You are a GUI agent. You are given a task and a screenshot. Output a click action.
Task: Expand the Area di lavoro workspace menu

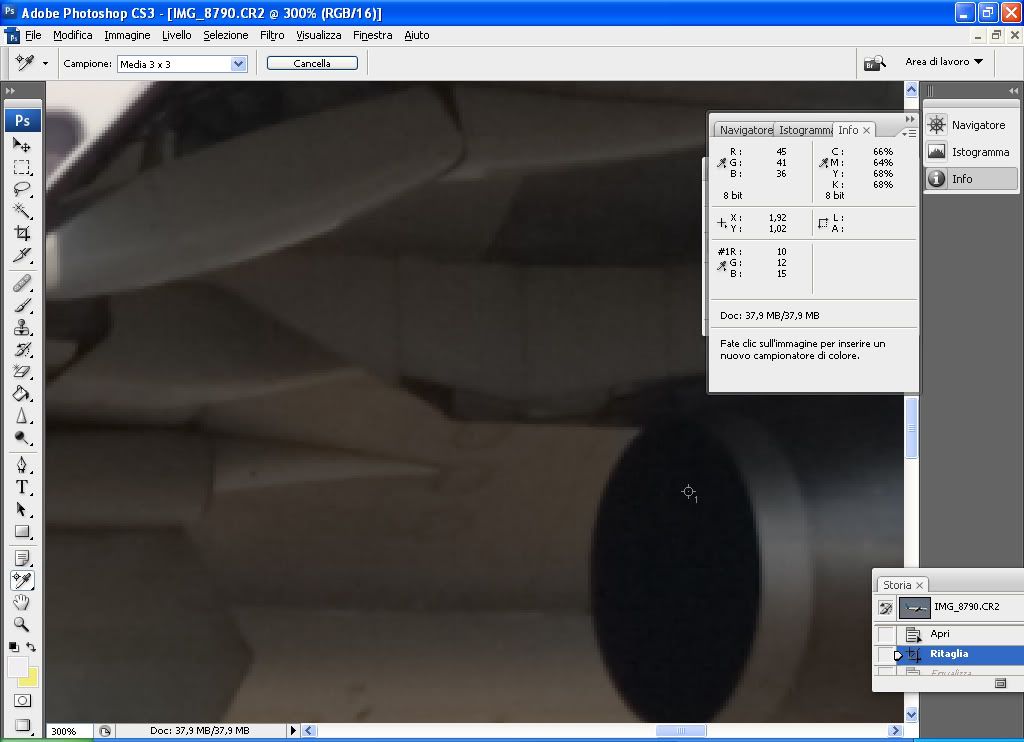(x=943, y=62)
